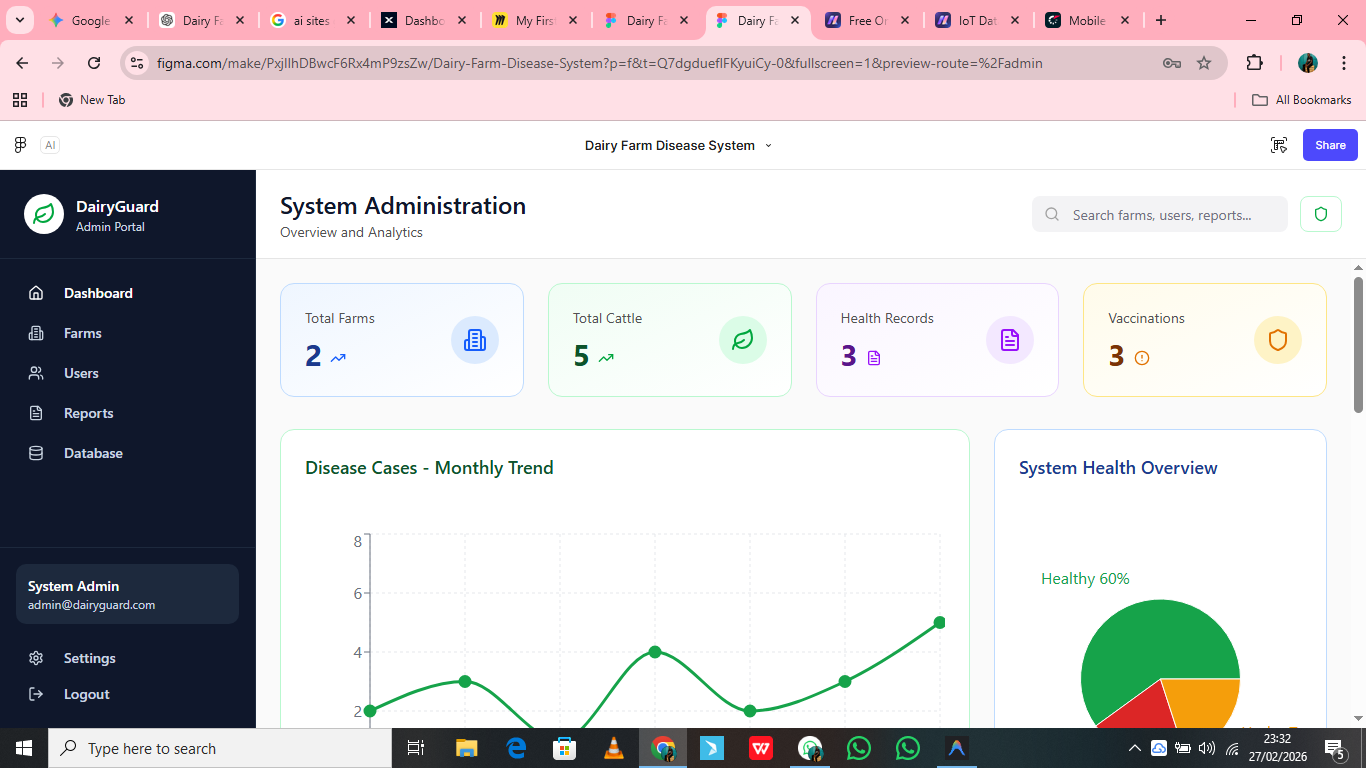Viewport: 1366px width, 768px height.
Task: Open the New Tab bookmark
Action: coord(92,100)
